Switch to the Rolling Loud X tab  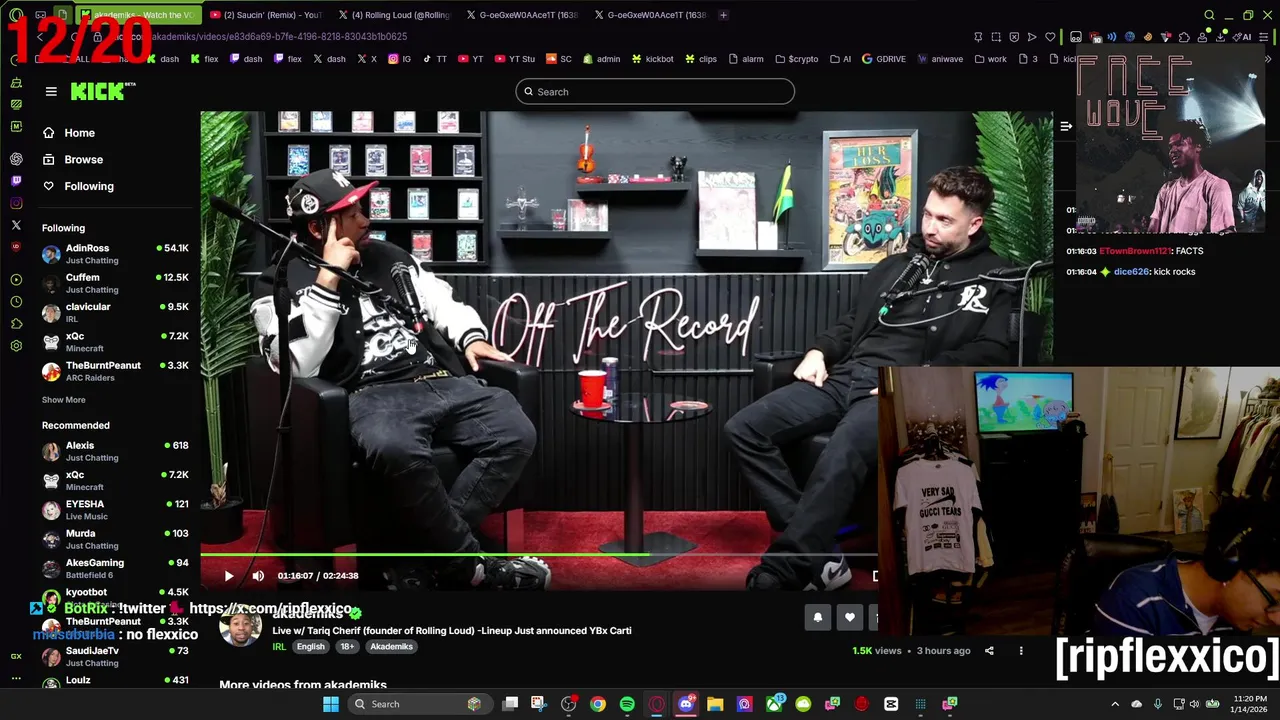click(x=396, y=15)
